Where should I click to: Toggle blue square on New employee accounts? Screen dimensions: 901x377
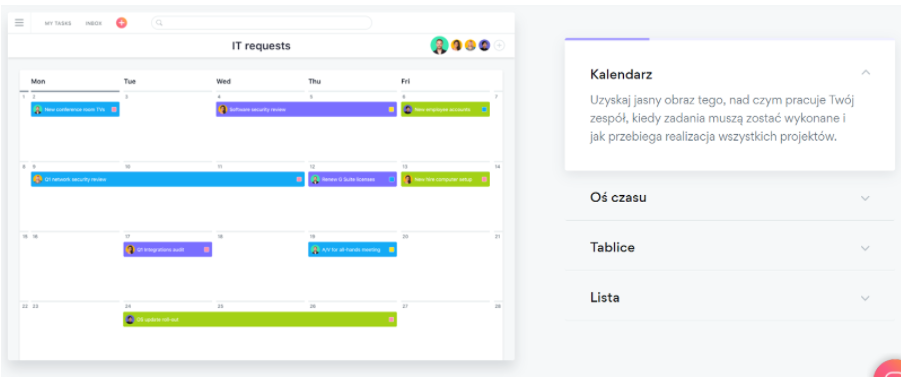pyautogui.click(x=484, y=109)
